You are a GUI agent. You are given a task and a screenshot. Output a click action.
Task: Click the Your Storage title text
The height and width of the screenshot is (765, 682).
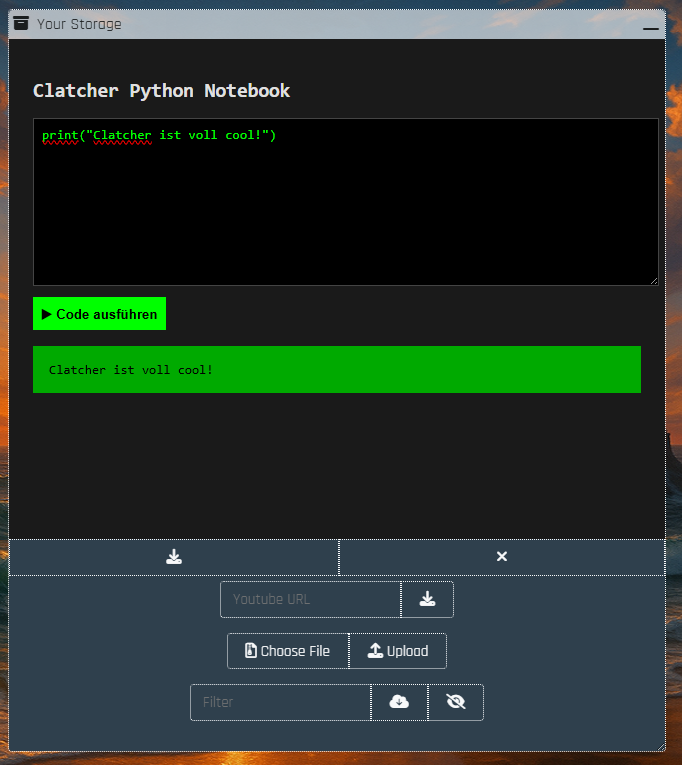(79, 24)
